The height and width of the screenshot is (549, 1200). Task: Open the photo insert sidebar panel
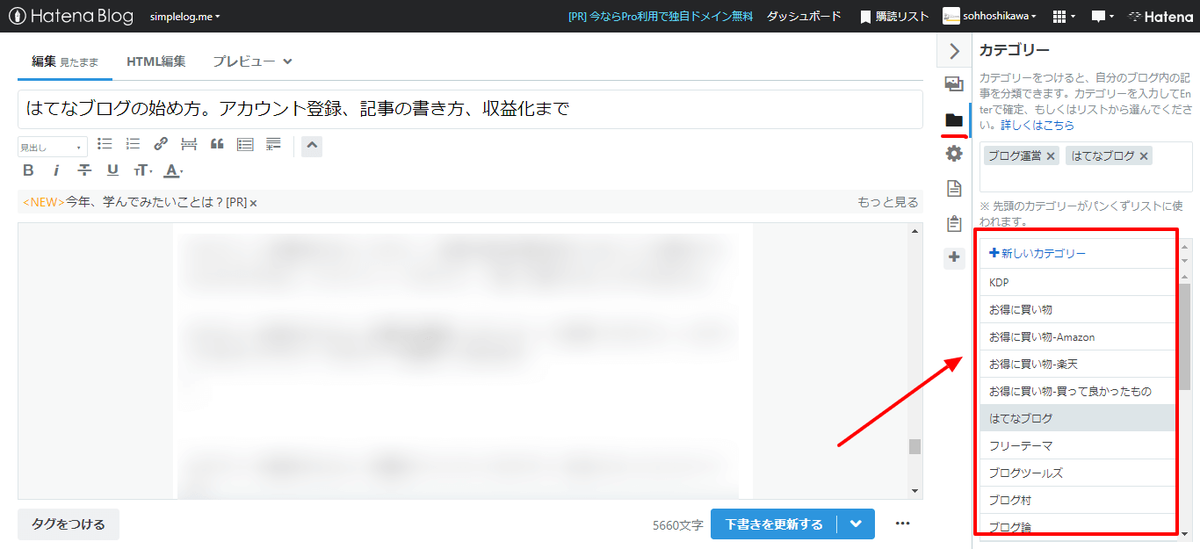(x=954, y=84)
